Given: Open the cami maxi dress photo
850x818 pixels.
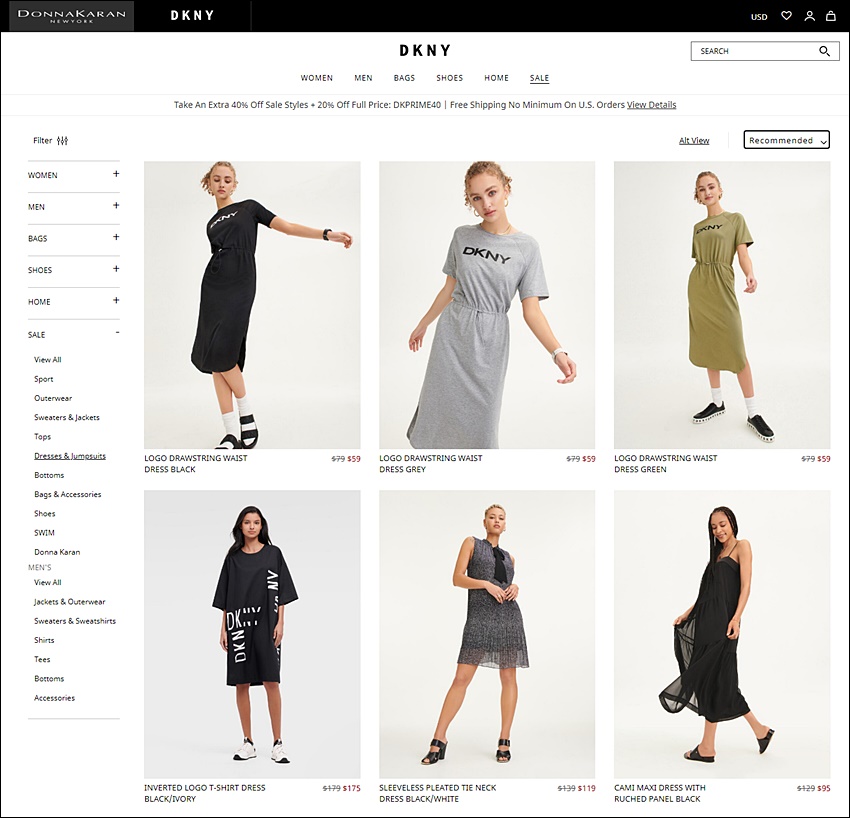Looking at the screenshot, I should click(722, 634).
